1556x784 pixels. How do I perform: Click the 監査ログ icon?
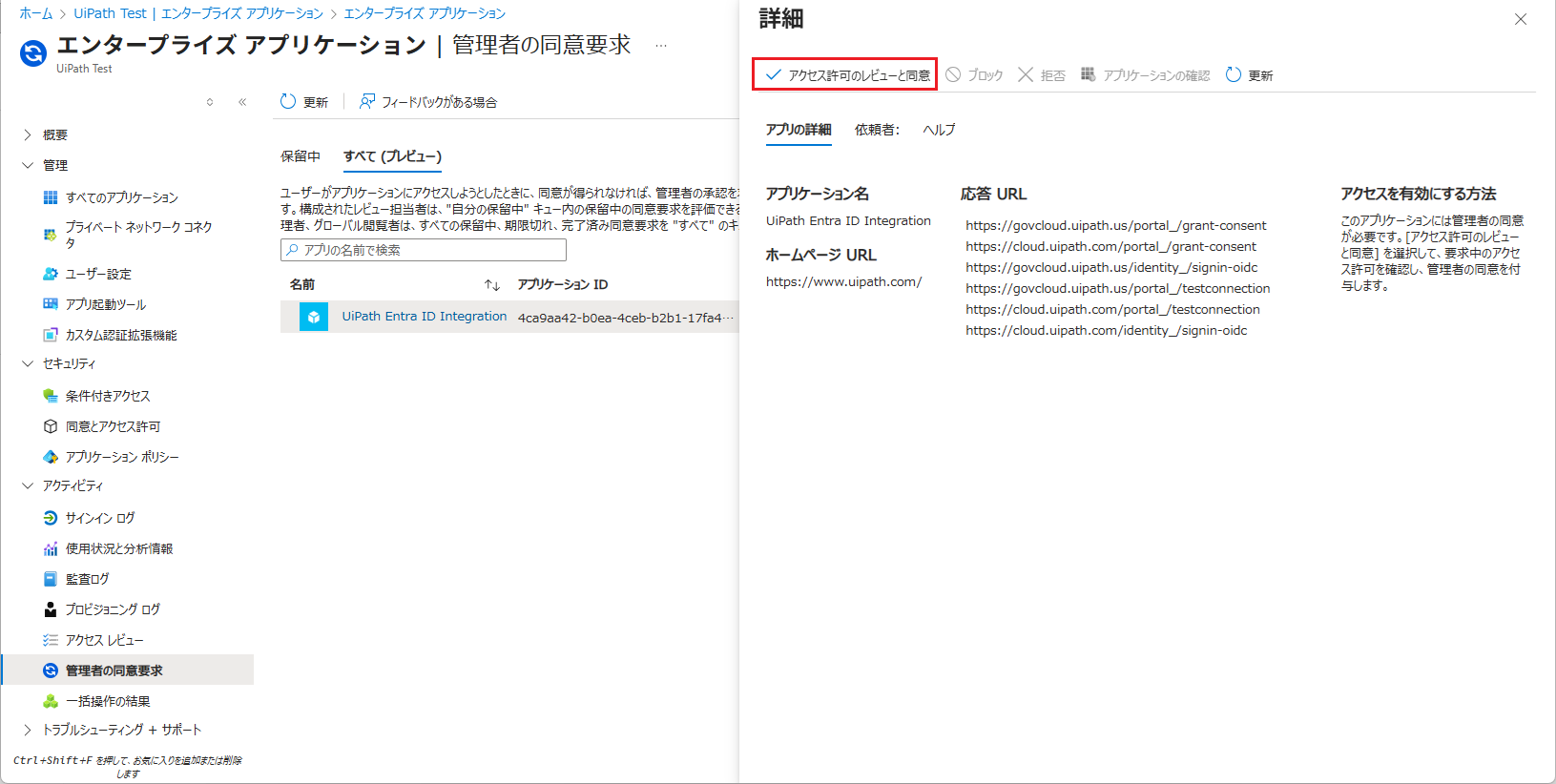[x=51, y=579]
